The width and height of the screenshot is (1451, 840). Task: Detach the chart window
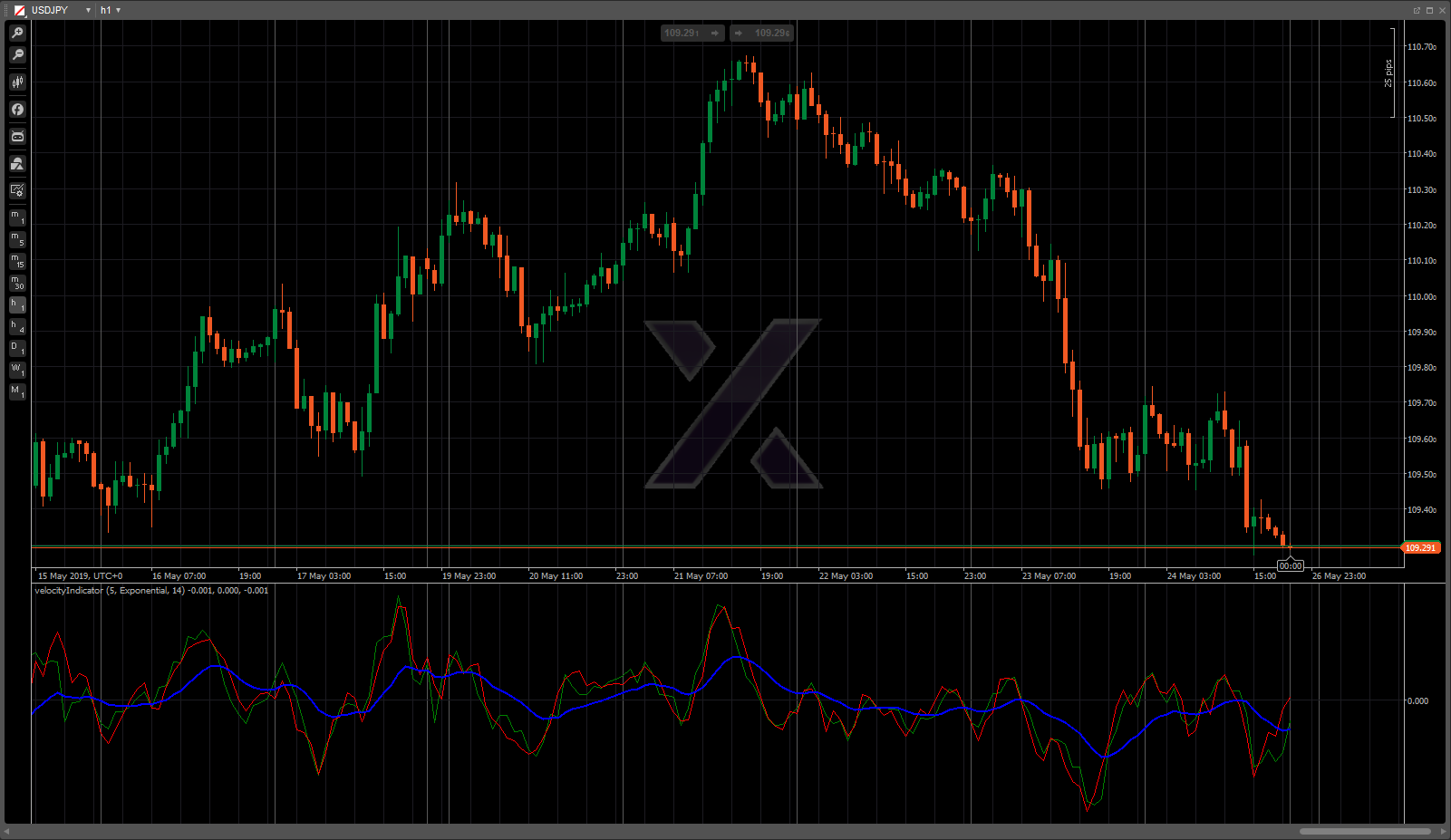pyautogui.click(x=1417, y=10)
